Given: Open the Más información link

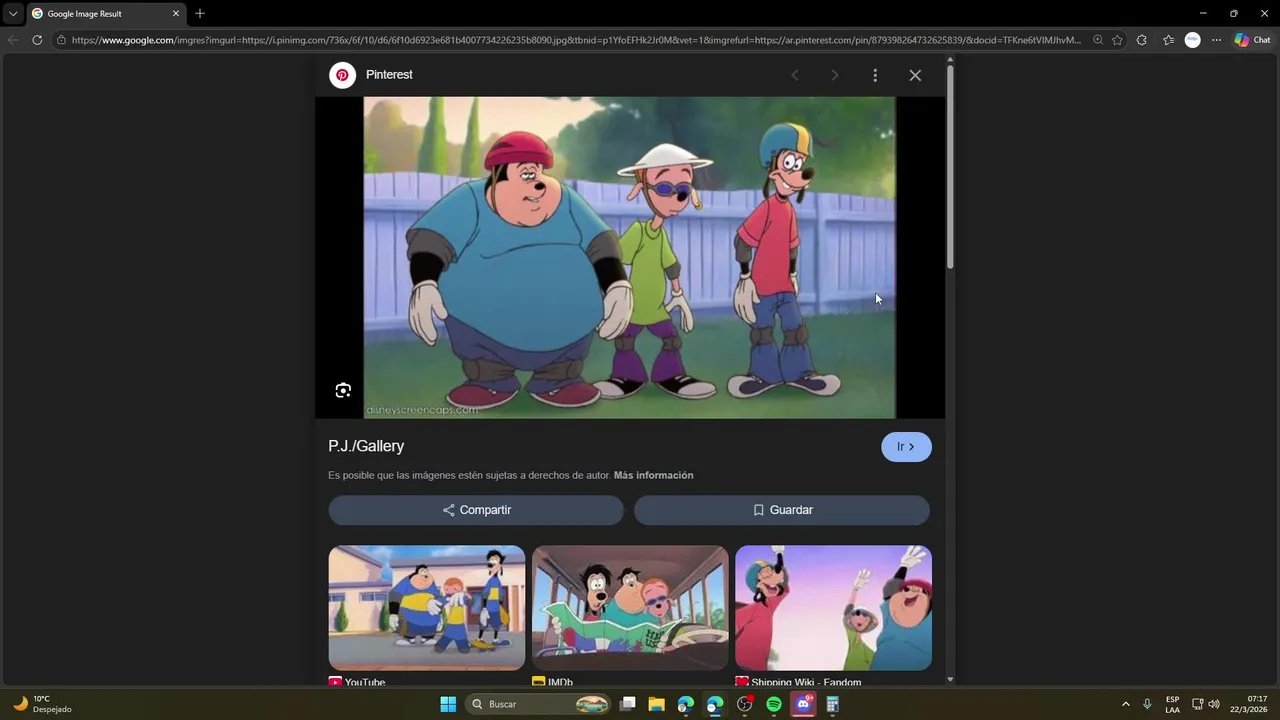Looking at the screenshot, I should coord(653,475).
